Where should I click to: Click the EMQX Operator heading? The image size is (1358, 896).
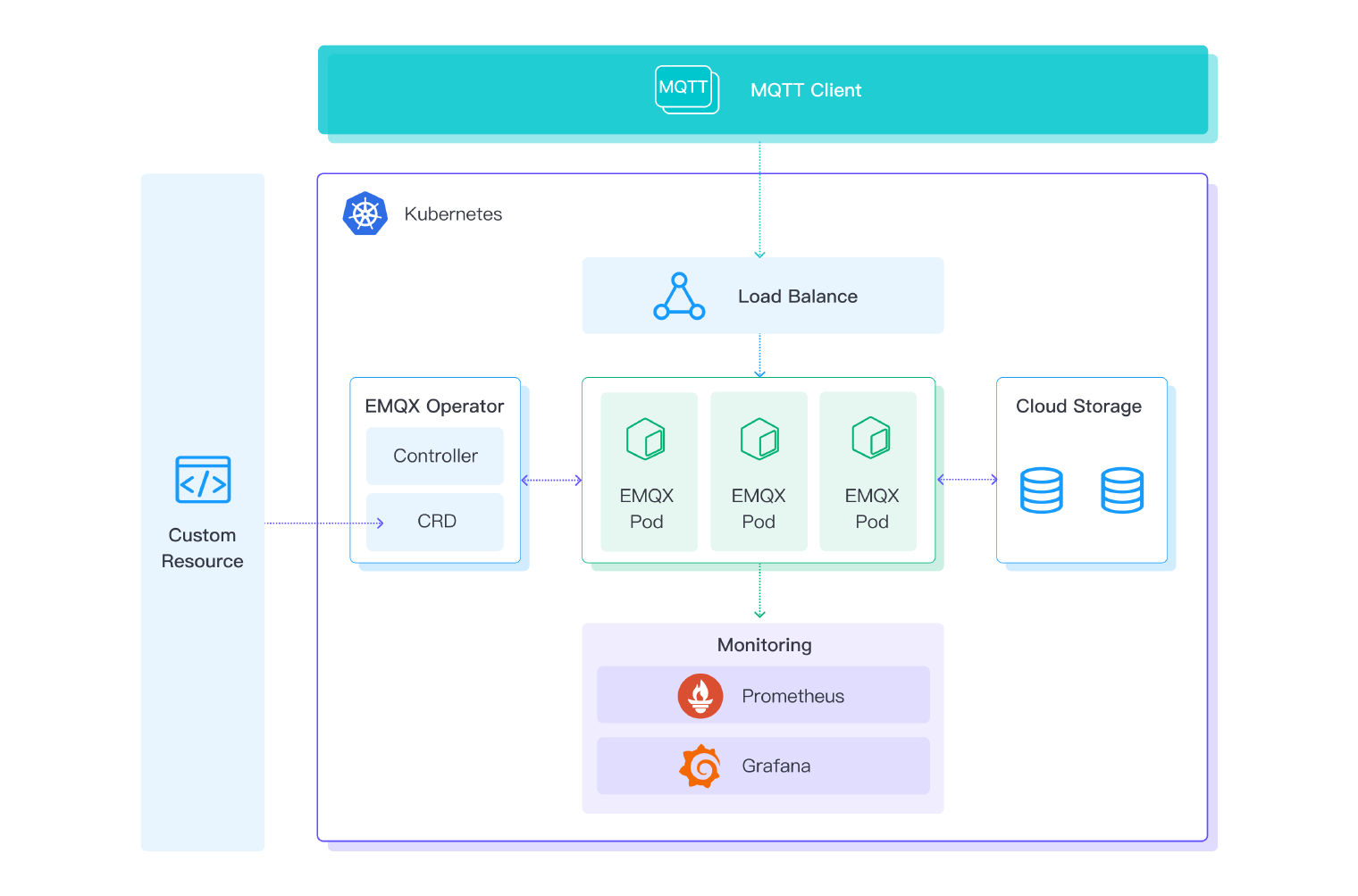click(434, 406)
